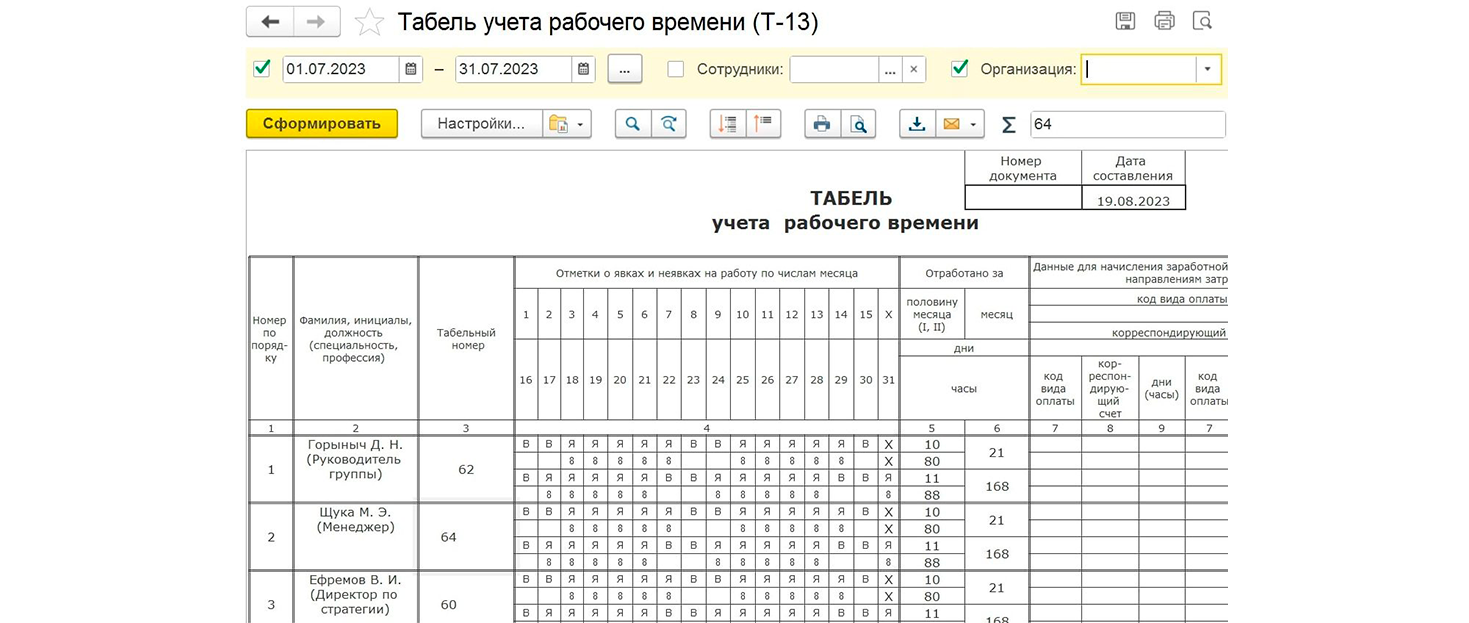Open Настройки settings
The image size is (1469, 623).
click(x=482, y=124)
